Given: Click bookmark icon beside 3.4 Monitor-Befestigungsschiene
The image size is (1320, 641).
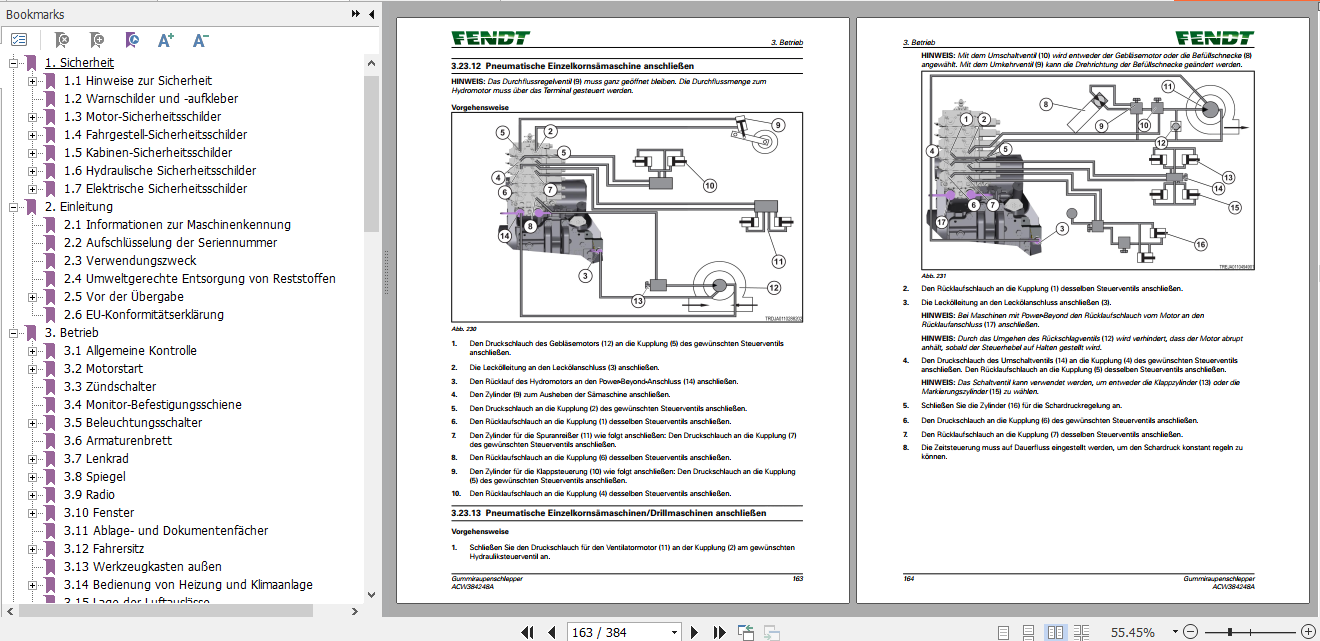Looking at the screenshot, I should coord(49,405).
